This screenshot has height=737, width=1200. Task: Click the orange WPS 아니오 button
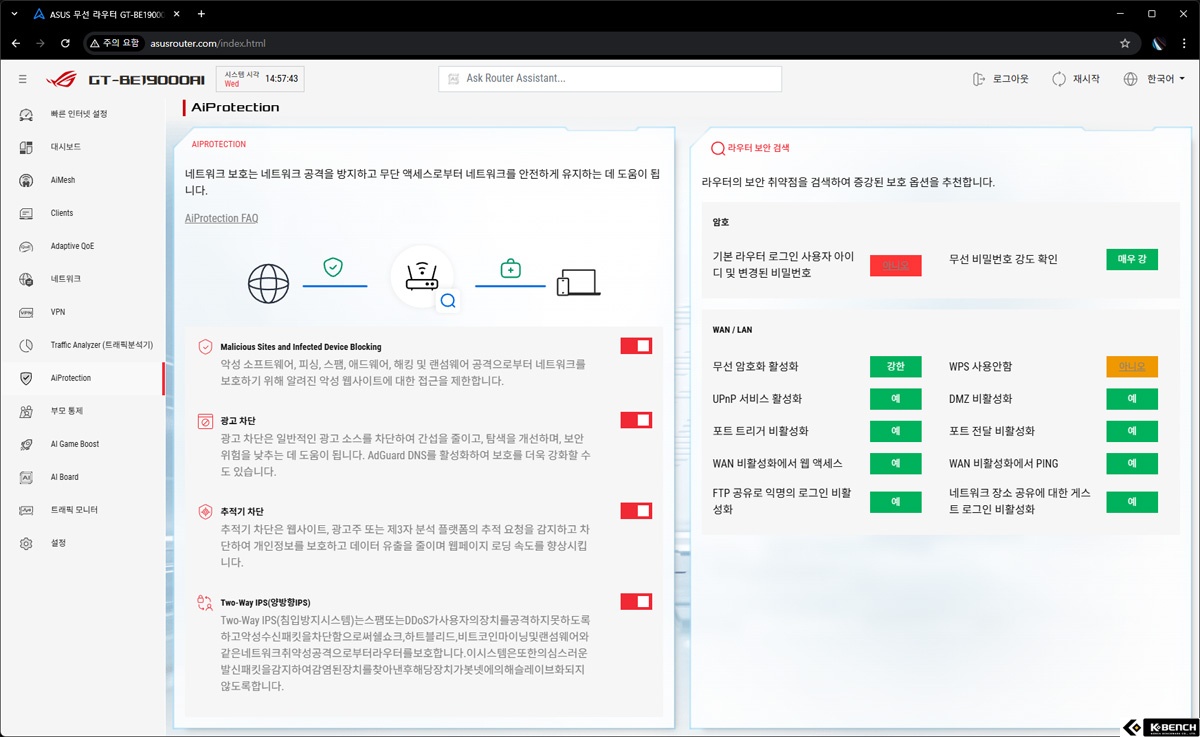pos(1131,367)
